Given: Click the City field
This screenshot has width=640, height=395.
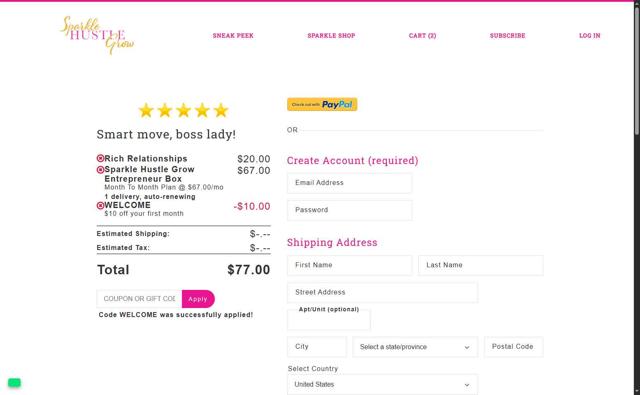Looking at the screenshot, I should click(x=317, y=347).
